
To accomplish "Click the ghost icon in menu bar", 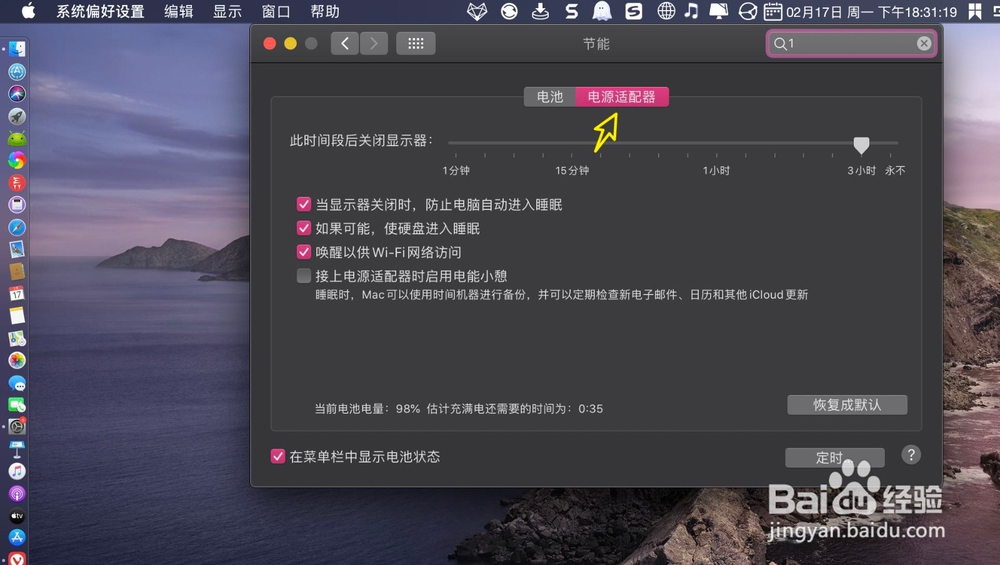I will click(x=601, y=11).
